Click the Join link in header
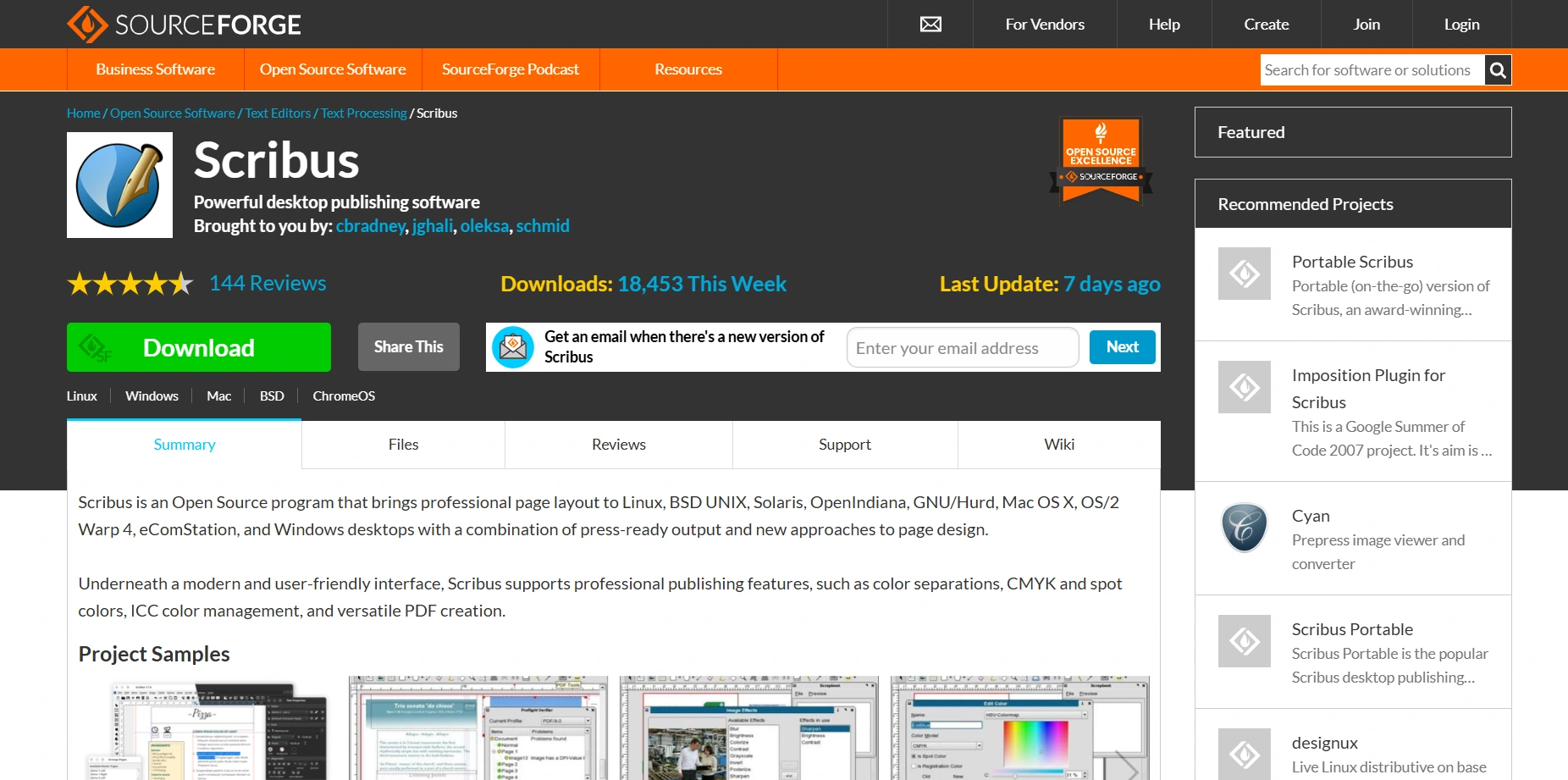1568x780 pixels. [1366, 25]
